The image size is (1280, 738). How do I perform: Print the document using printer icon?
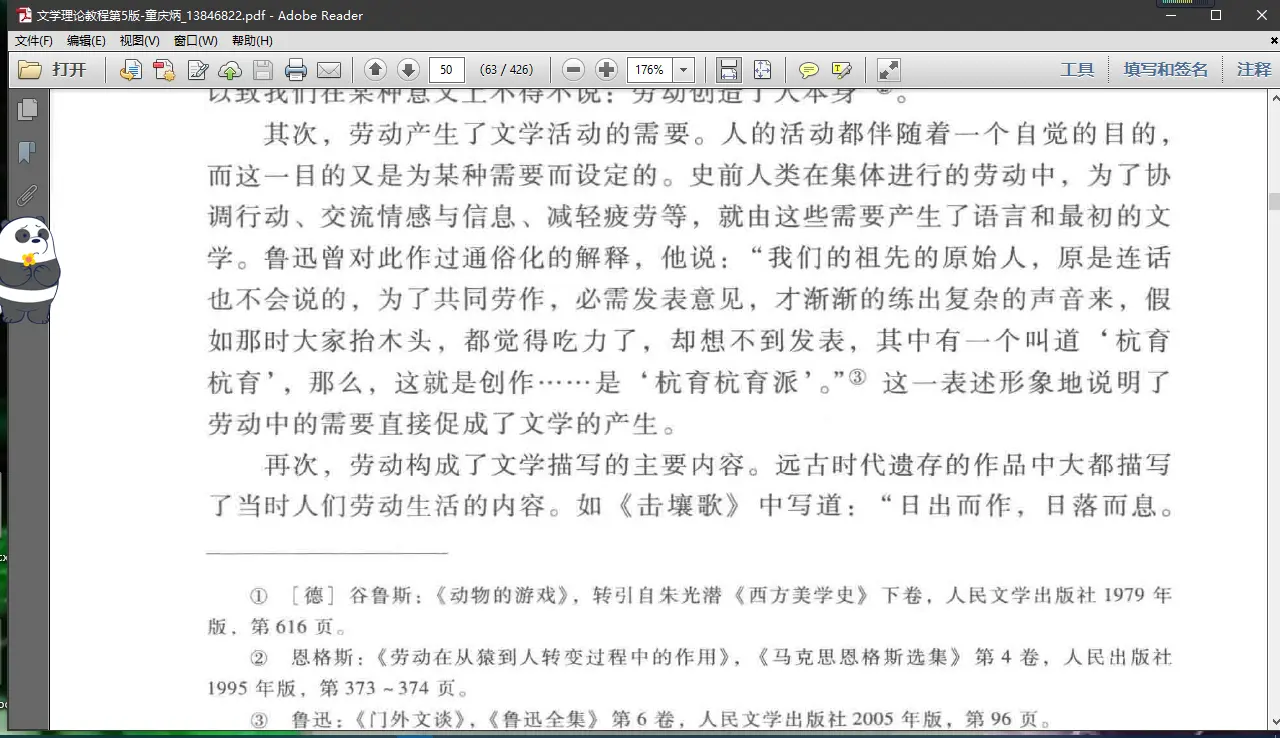coord(296,70)
